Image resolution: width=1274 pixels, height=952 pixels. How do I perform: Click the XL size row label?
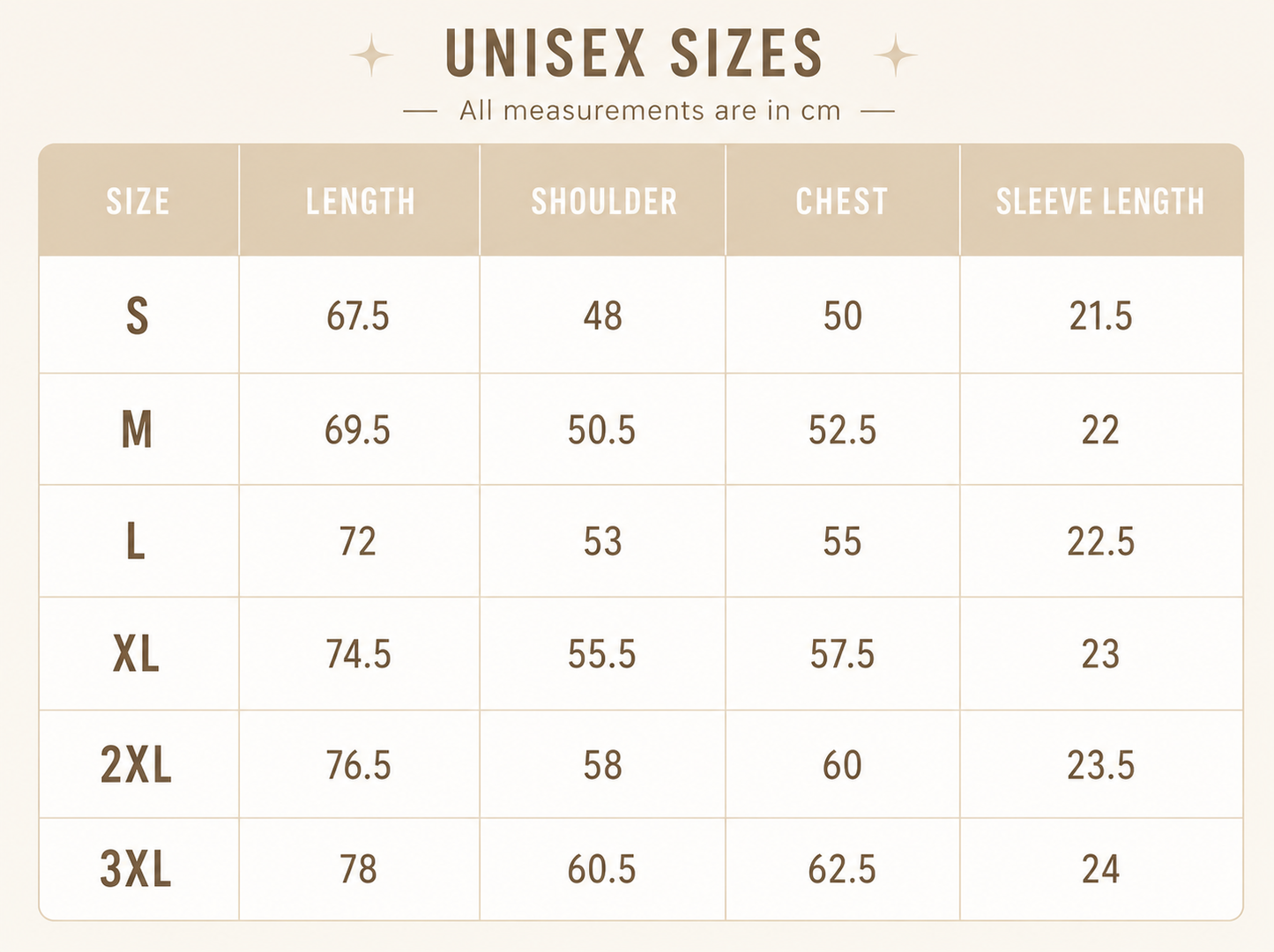pos(136,654)
